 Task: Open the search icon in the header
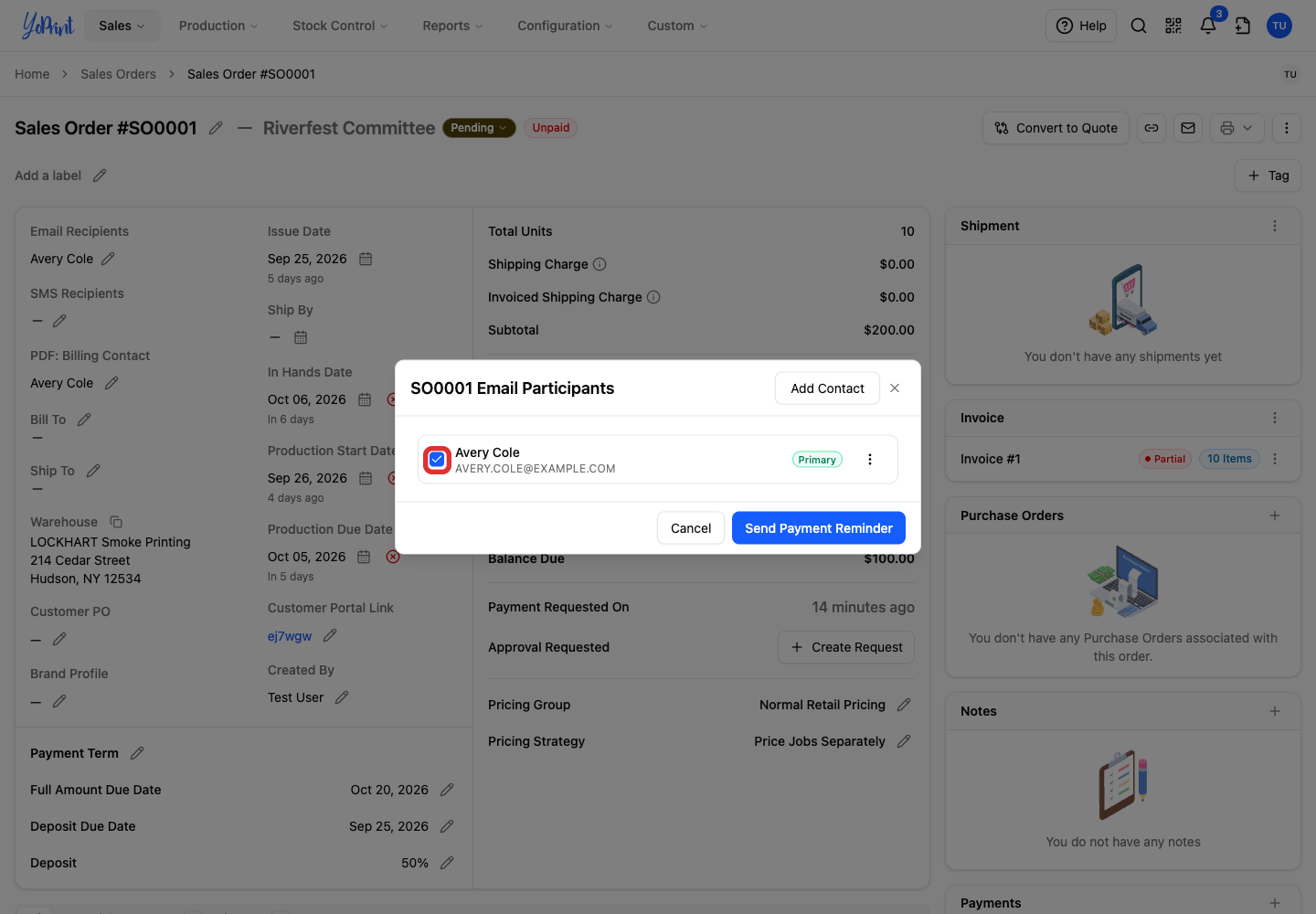[1139, 26]
